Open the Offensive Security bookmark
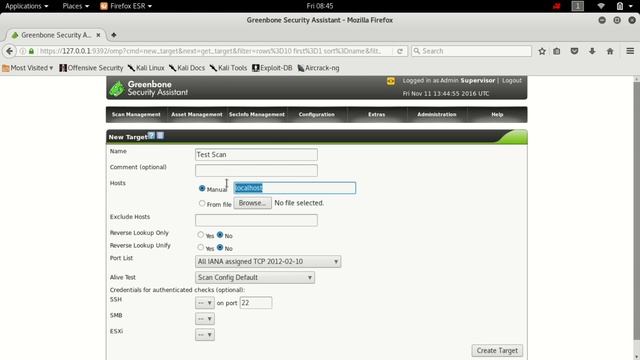640x360 pixels. [91, 68]
